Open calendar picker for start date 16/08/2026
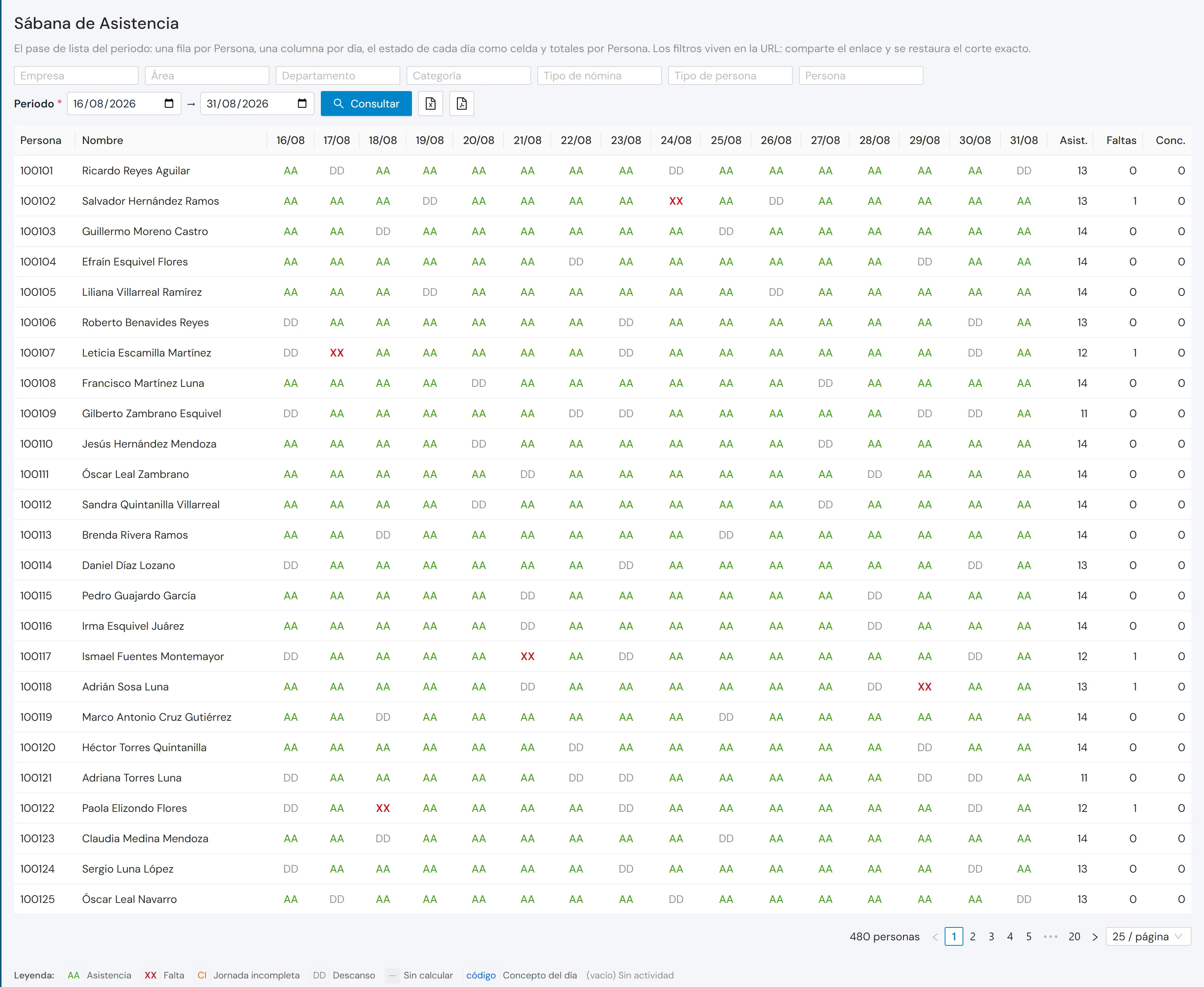Image resolution: width=1204 pixels, height=987 pixels. click(169, 104)
